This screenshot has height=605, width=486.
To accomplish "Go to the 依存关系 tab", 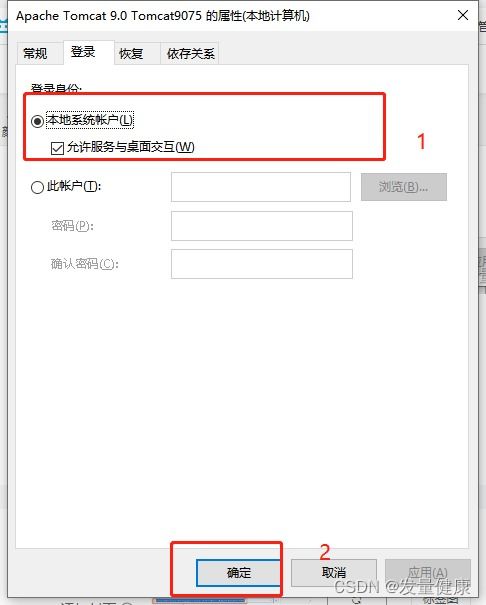I will pyautogui.click(x=191, y=53).
